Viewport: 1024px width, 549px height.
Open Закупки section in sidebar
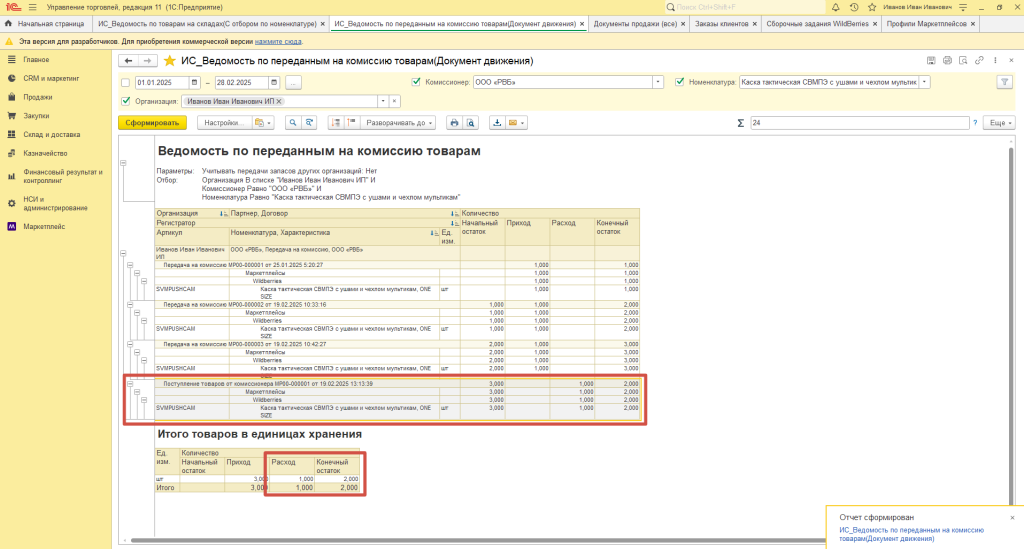tap(37, 116)
